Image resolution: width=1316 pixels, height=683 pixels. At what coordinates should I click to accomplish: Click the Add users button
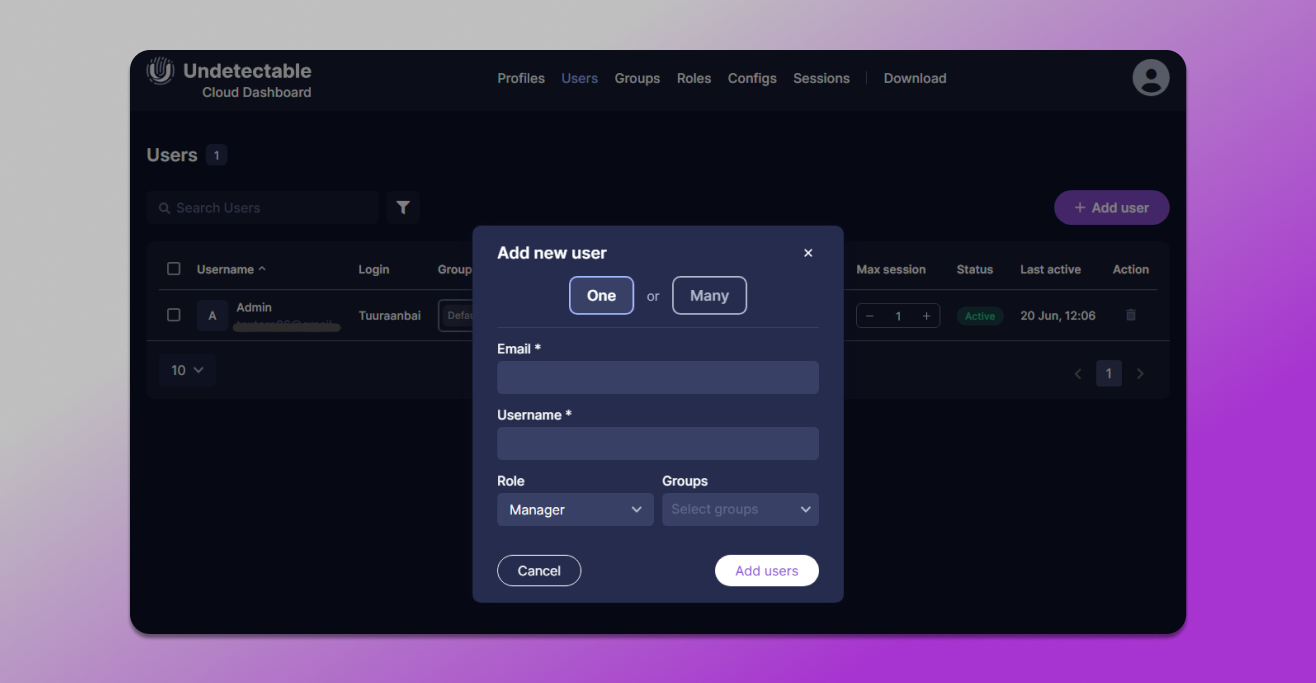pyautogui.click(x=766, y=570)
